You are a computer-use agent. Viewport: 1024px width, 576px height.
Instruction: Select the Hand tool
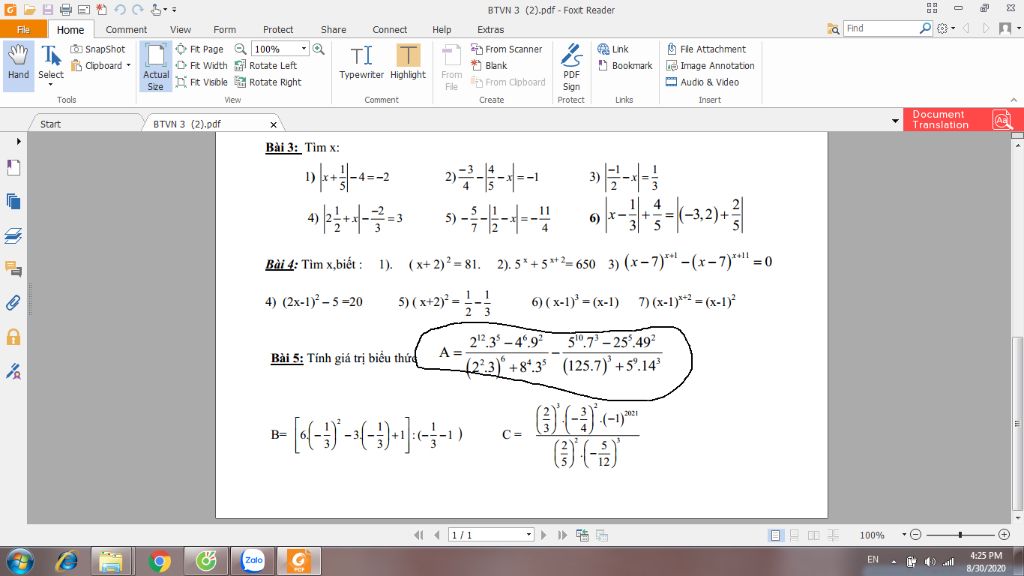[18, 62]
